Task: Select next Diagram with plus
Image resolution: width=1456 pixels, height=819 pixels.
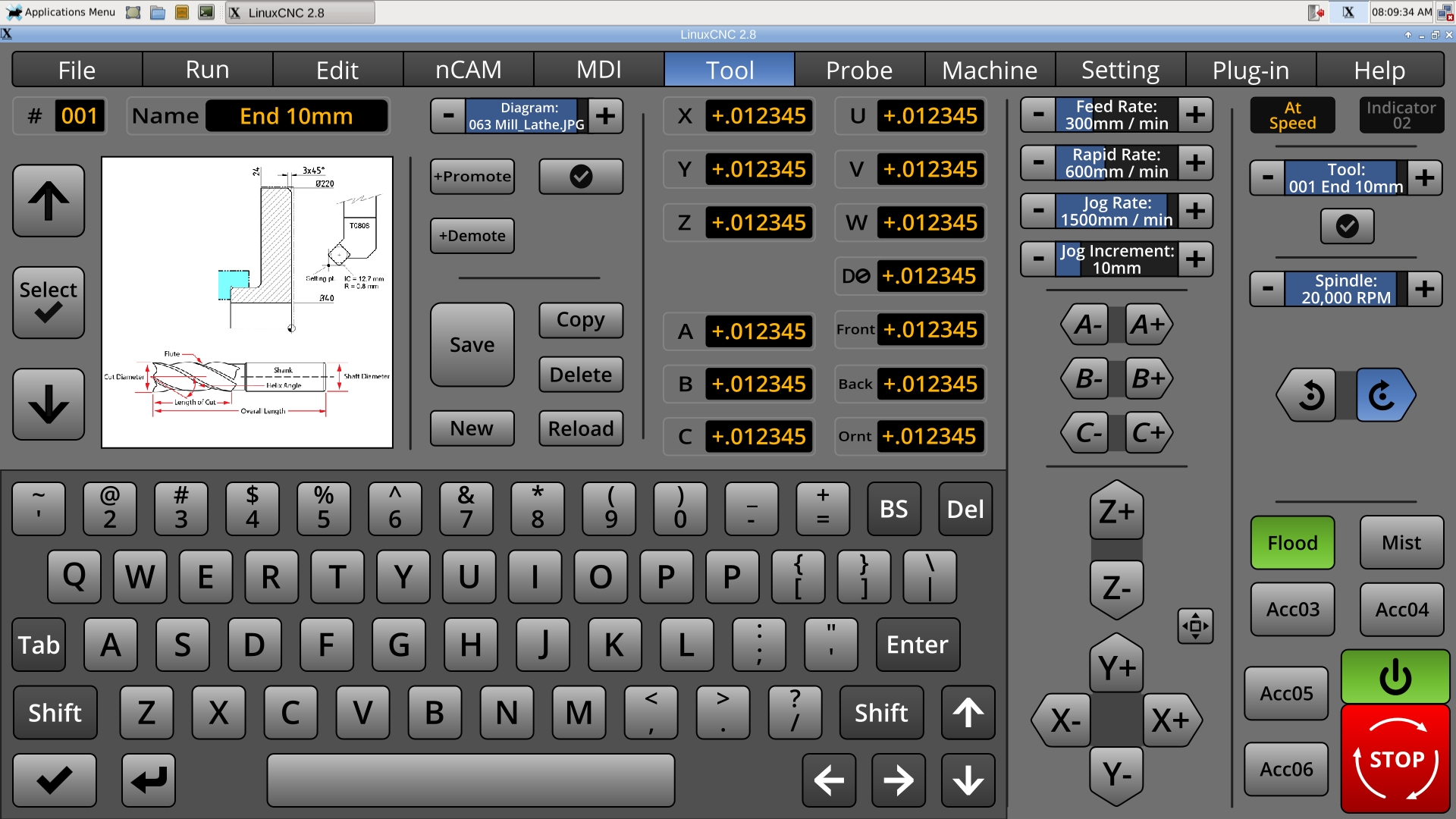Action: (x=605, y=116)
